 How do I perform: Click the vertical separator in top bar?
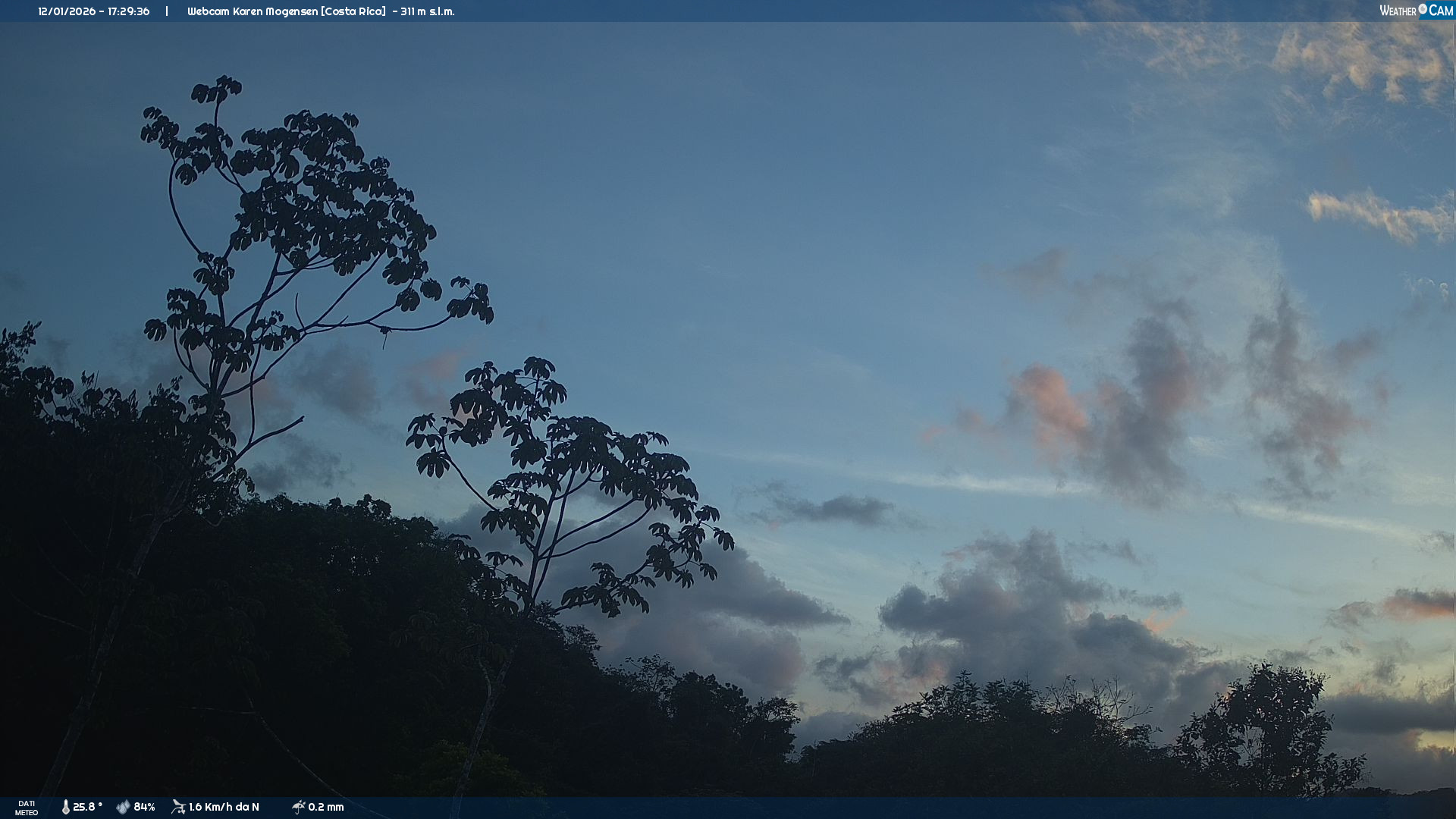click(x=167, y=11)
